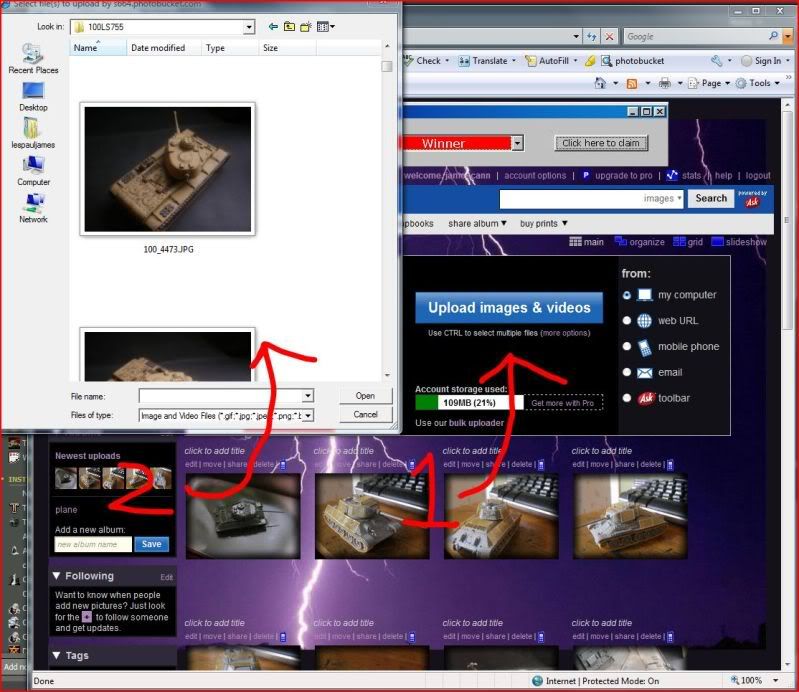This screenshot has height=692, width=799.
Task: Select the 'my computer' upload source
Action: coord(627,295)
